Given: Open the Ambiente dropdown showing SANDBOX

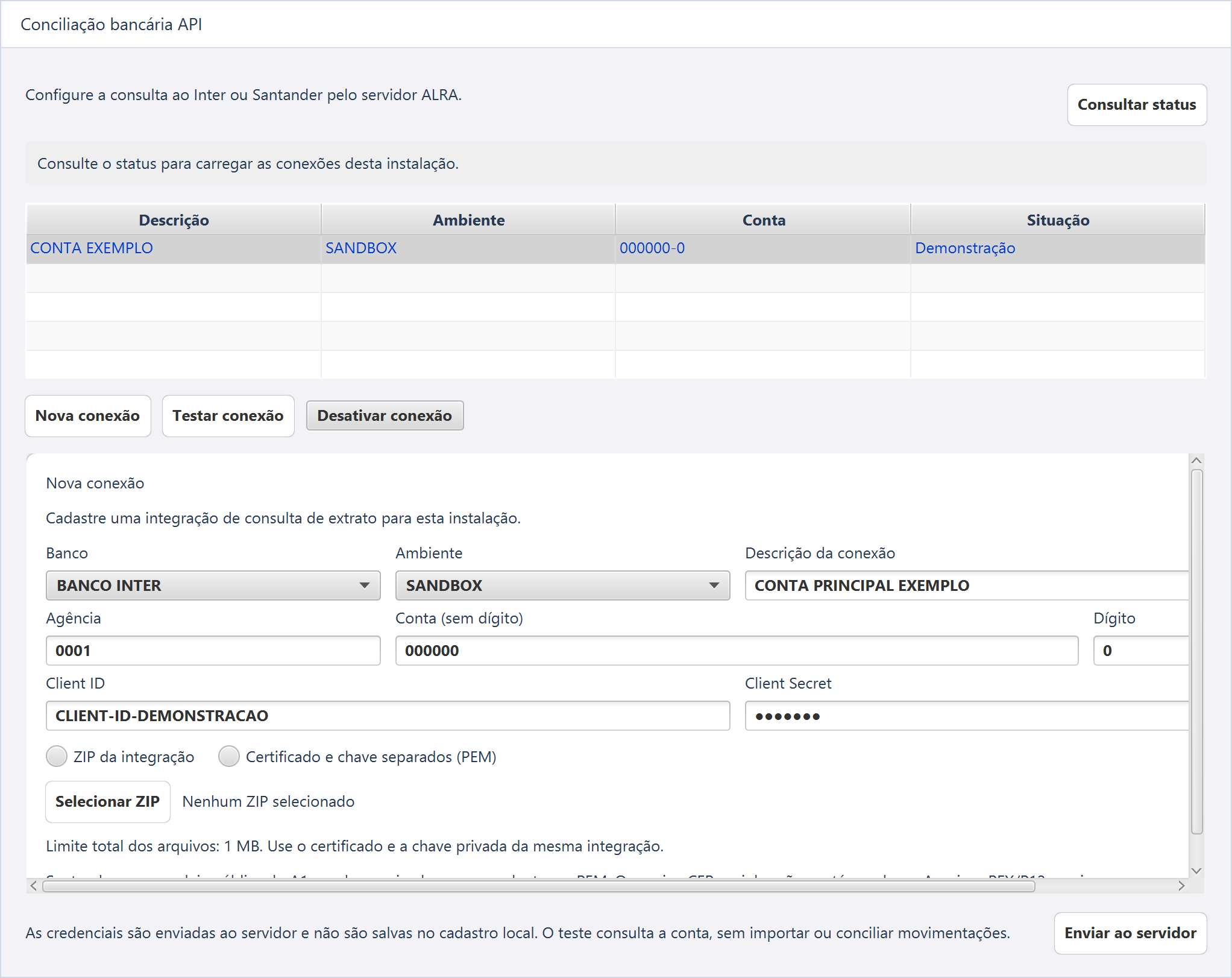Looking at the screenshot, I should point(563,585).
